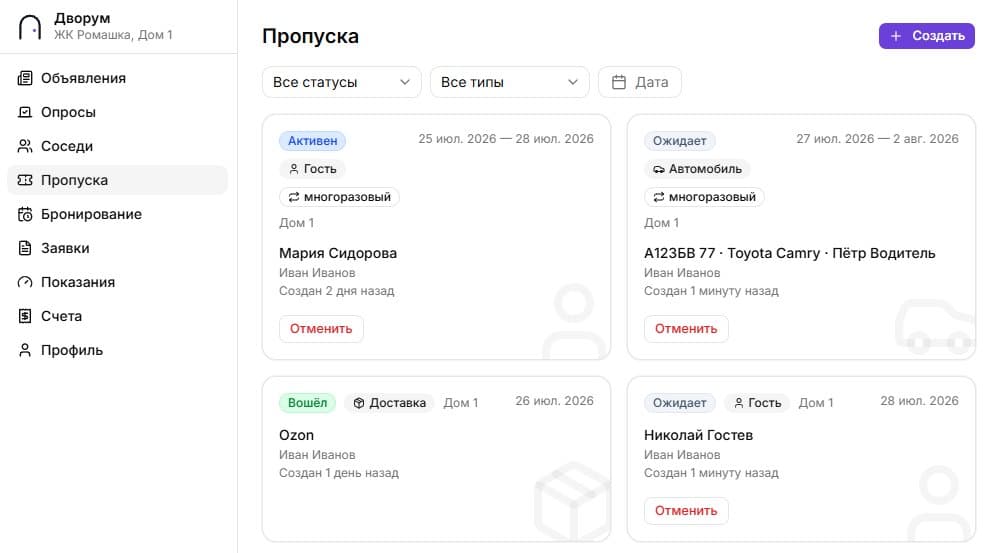This screenshot has height=553, width=994.
Task: Open the Мария Сидорова pass title
Action: point(338,253)
